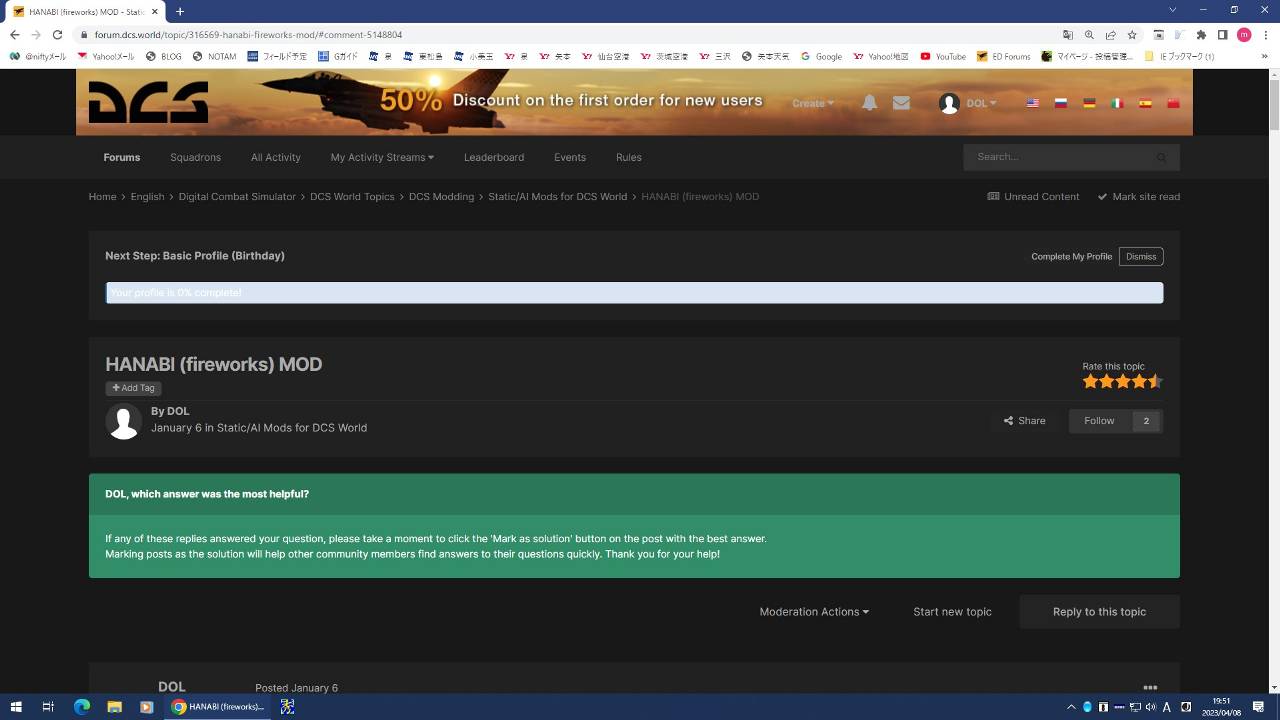Add a tag with the Add Tag button

[x=133, y=388]
